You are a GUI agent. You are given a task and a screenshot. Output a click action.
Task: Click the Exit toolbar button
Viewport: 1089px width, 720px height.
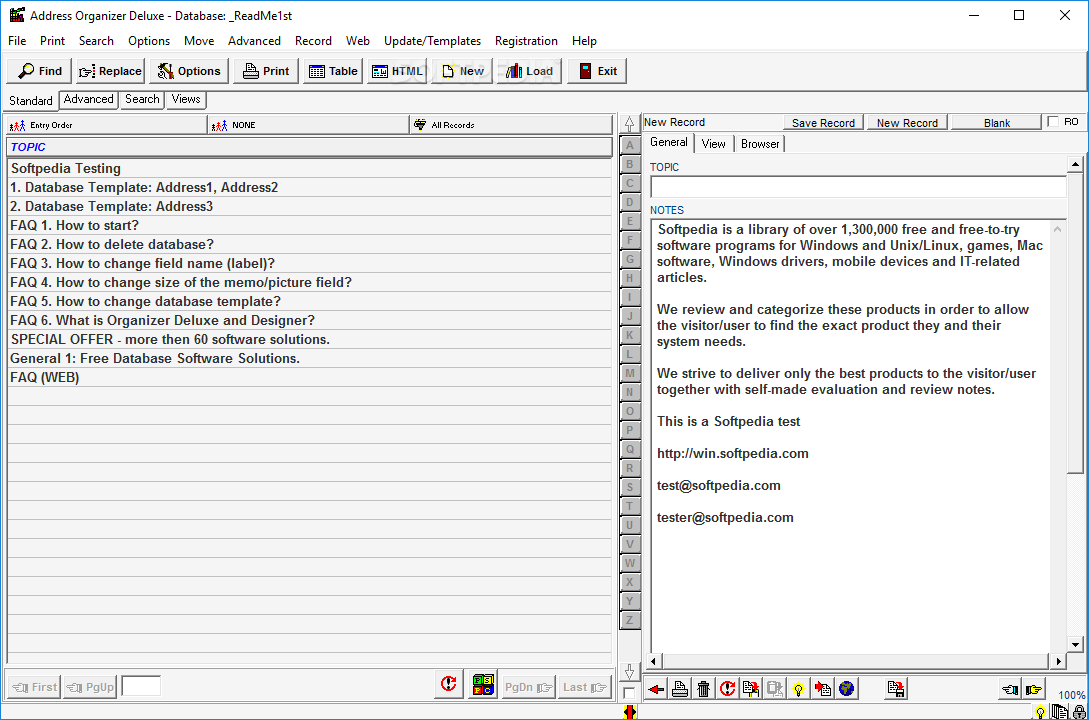coord(597,71)
